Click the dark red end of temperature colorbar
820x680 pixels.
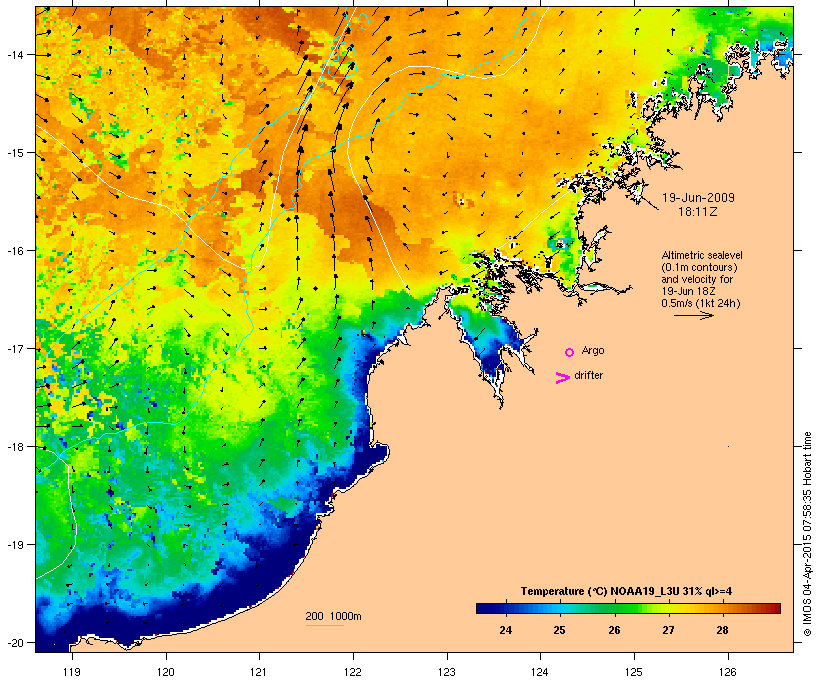click(774, 608)
